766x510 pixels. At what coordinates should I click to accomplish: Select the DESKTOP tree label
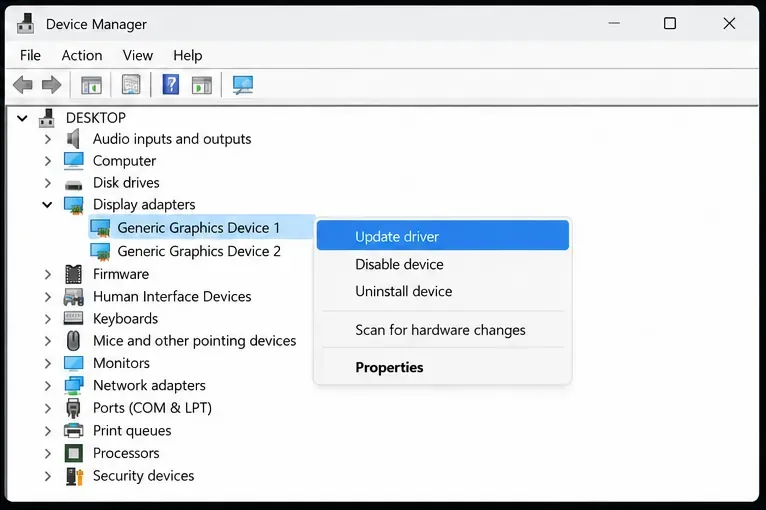click(x=96, y=118)
